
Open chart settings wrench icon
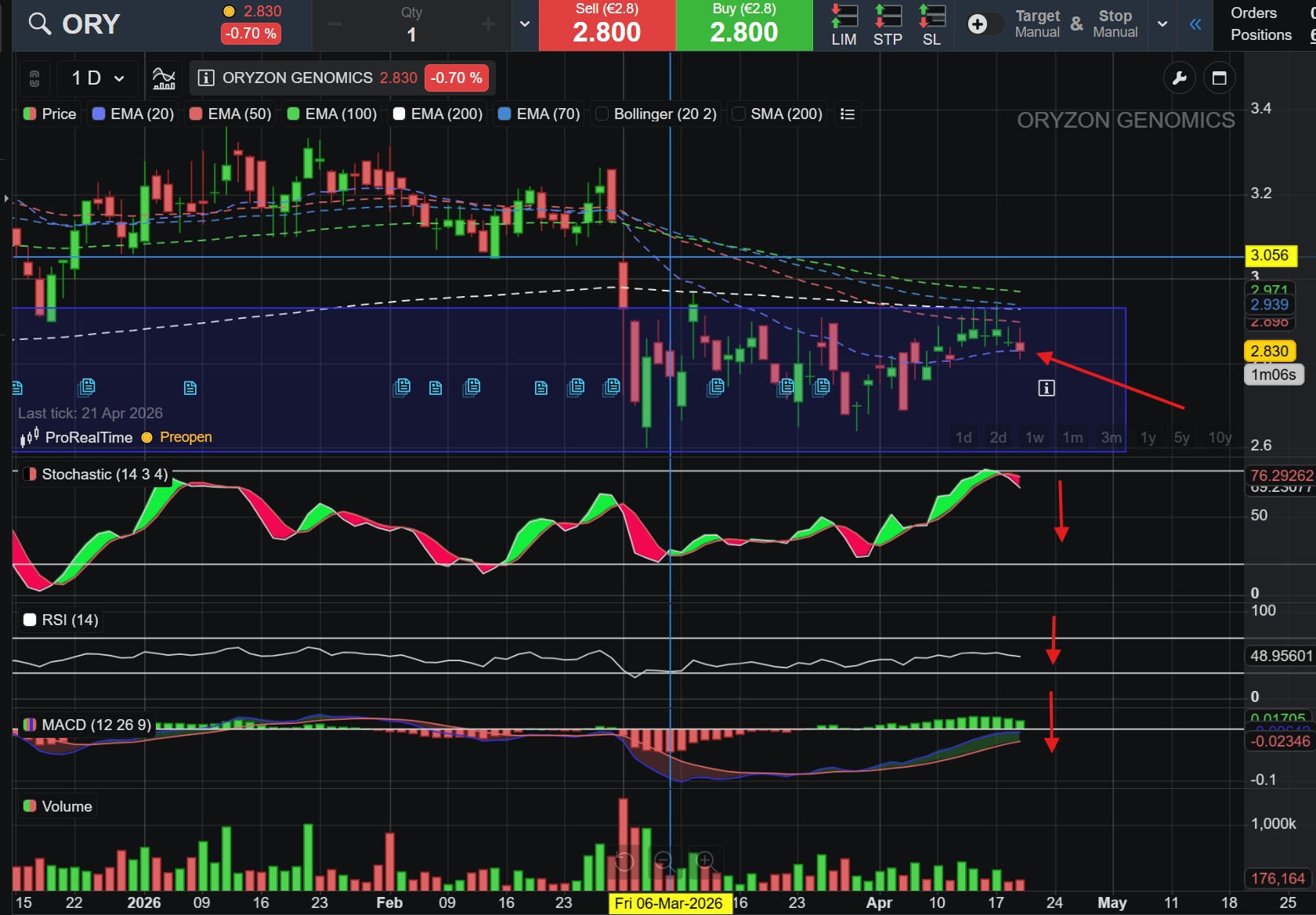(1179, 78)
